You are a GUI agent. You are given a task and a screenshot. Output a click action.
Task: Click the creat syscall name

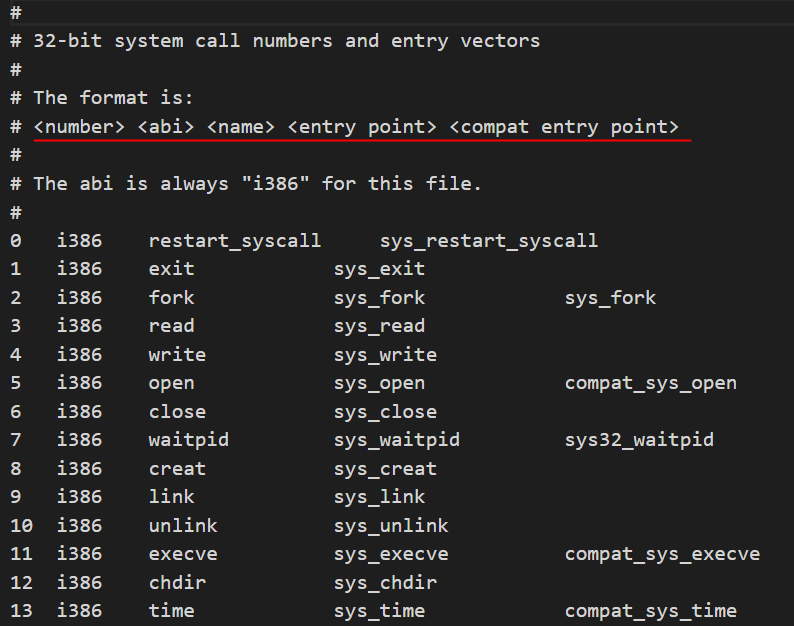pyautogui.click(x=177, y=468)
